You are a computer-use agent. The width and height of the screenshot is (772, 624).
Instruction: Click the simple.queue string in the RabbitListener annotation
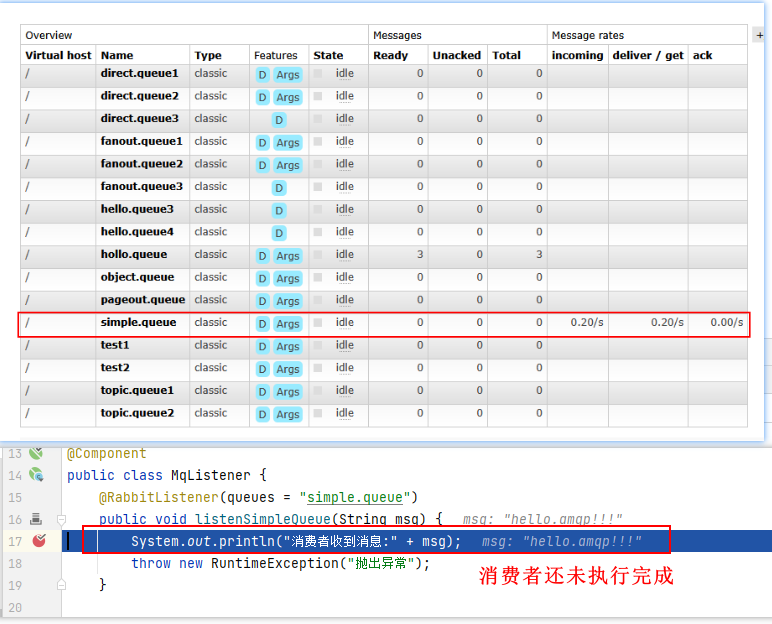pos(355,498)
